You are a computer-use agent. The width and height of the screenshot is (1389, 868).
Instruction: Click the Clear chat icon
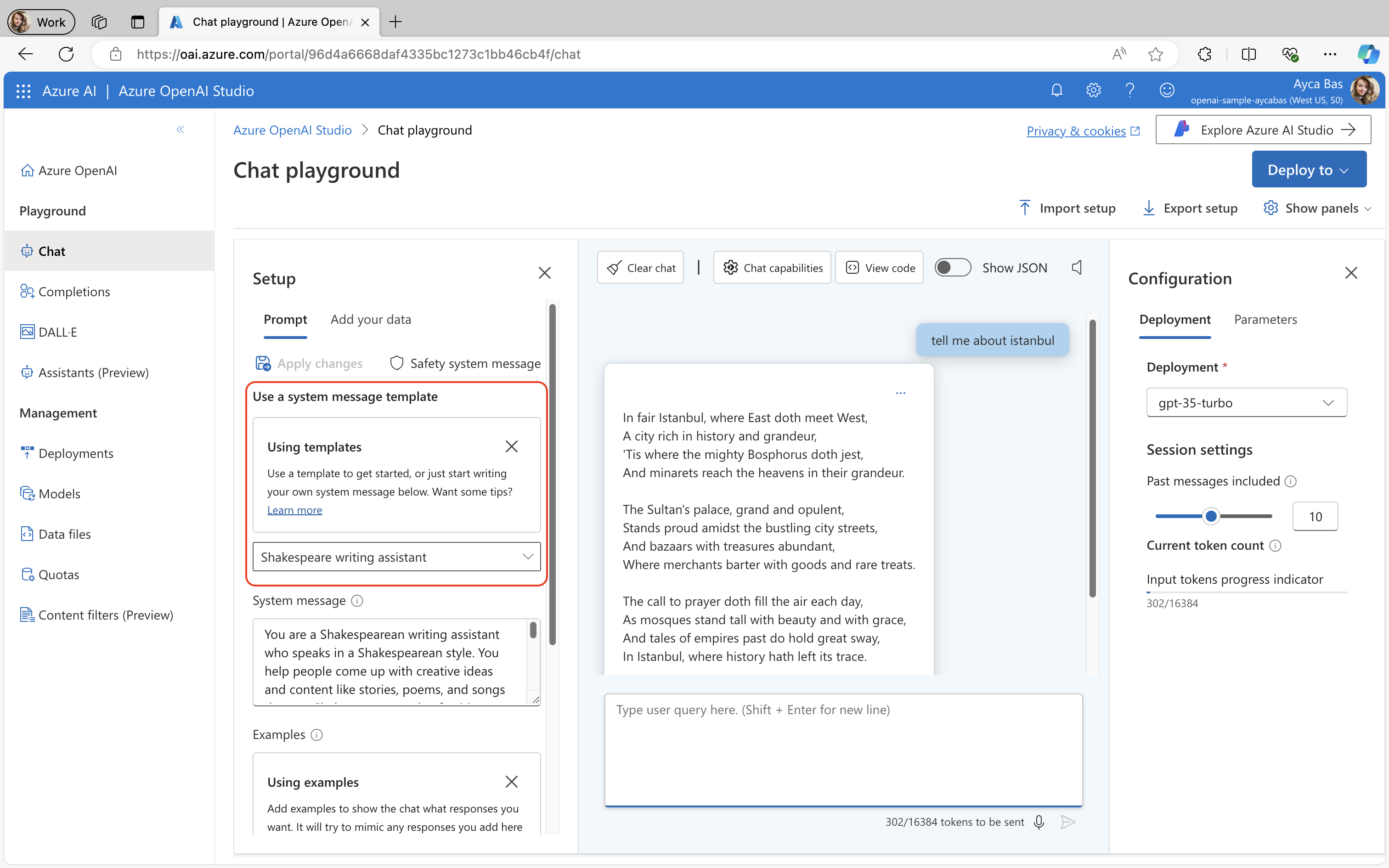[641, 267]
